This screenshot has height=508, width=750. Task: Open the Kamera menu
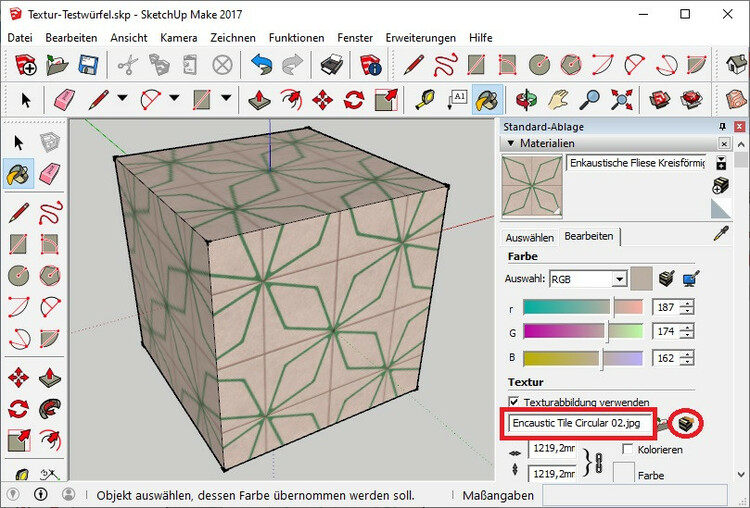coord(178,37)
